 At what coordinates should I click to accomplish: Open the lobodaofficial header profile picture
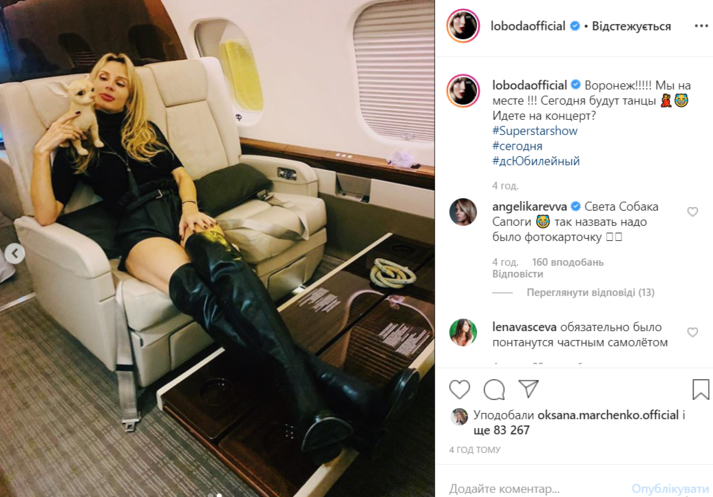(463, 25)
